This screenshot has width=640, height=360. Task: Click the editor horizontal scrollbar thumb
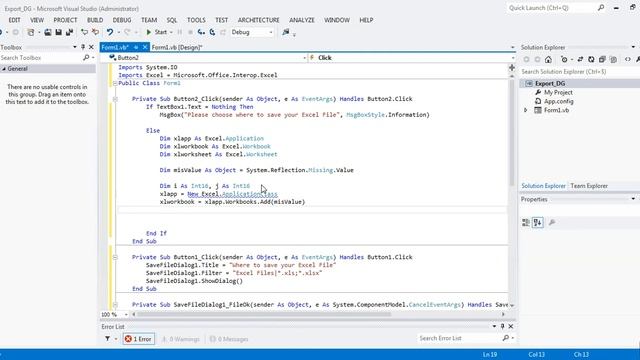click(x=264, y=315)
